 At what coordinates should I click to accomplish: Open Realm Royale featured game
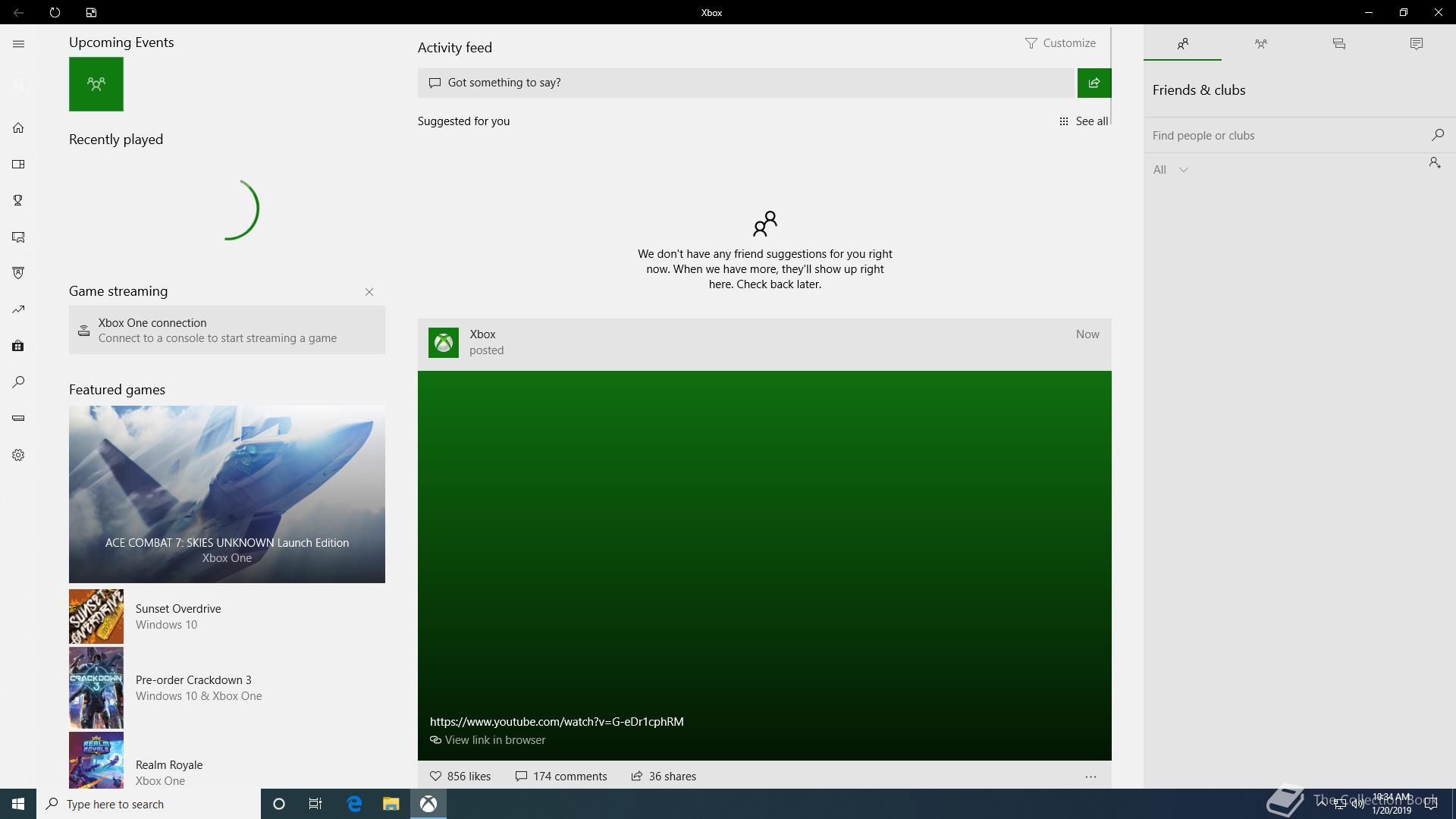point(227,761)
